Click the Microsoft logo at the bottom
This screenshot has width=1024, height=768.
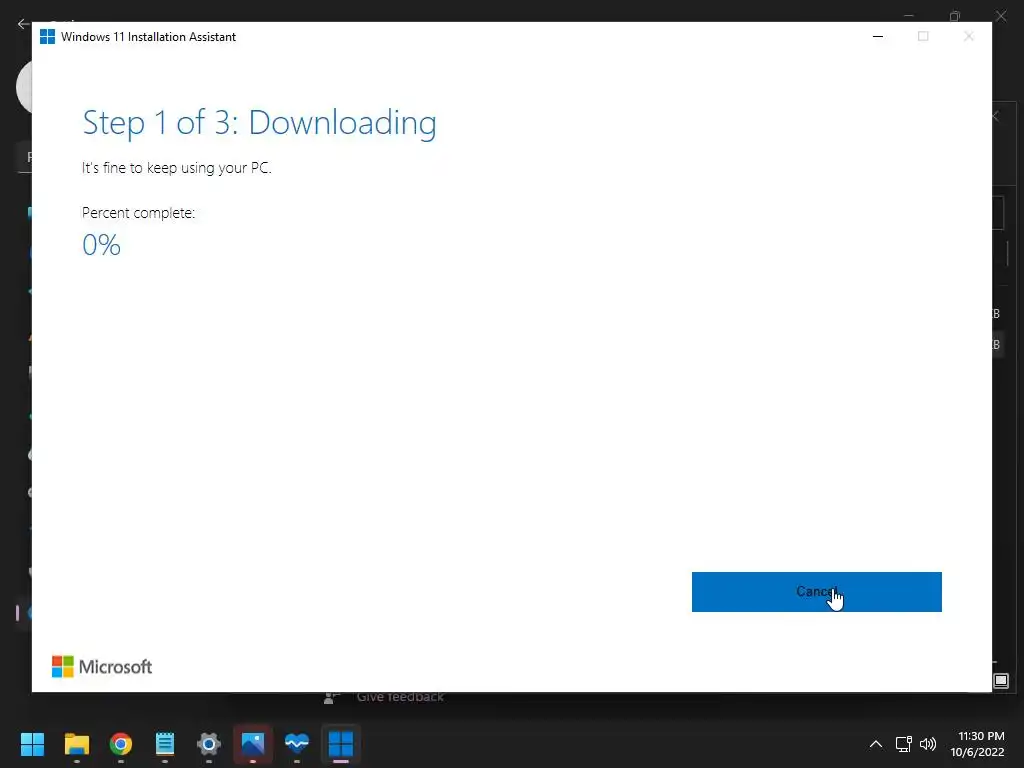102,667
